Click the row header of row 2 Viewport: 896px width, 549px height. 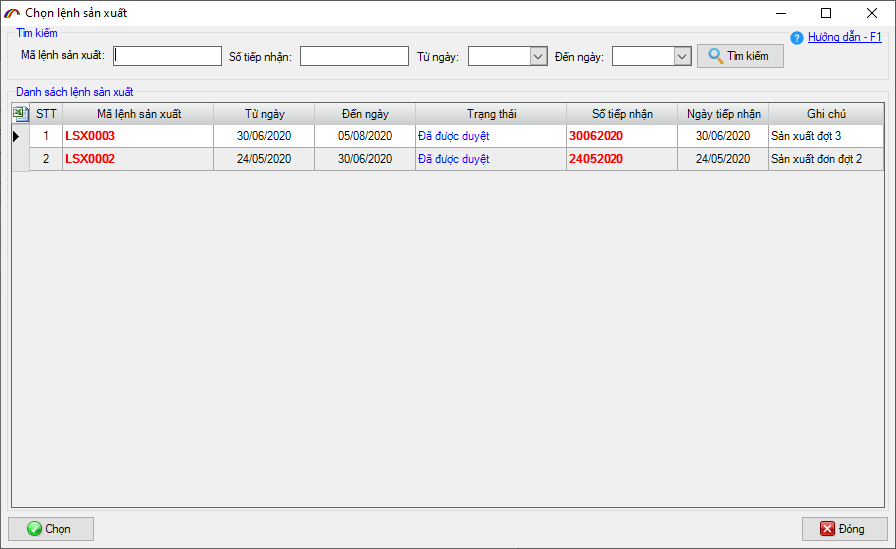coord(21,159)
